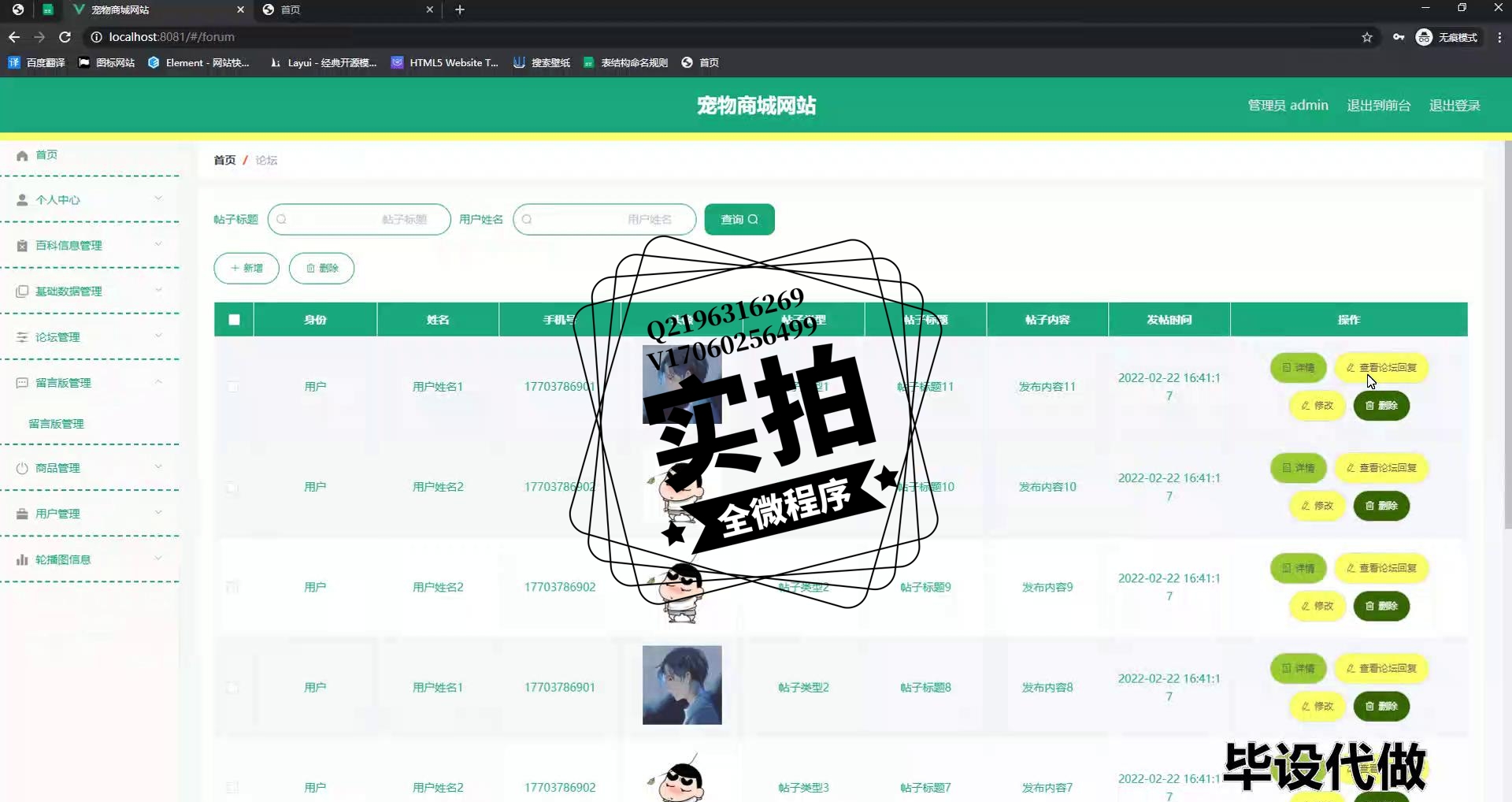Click the 删除 batch delete button above table

point(321,269)
